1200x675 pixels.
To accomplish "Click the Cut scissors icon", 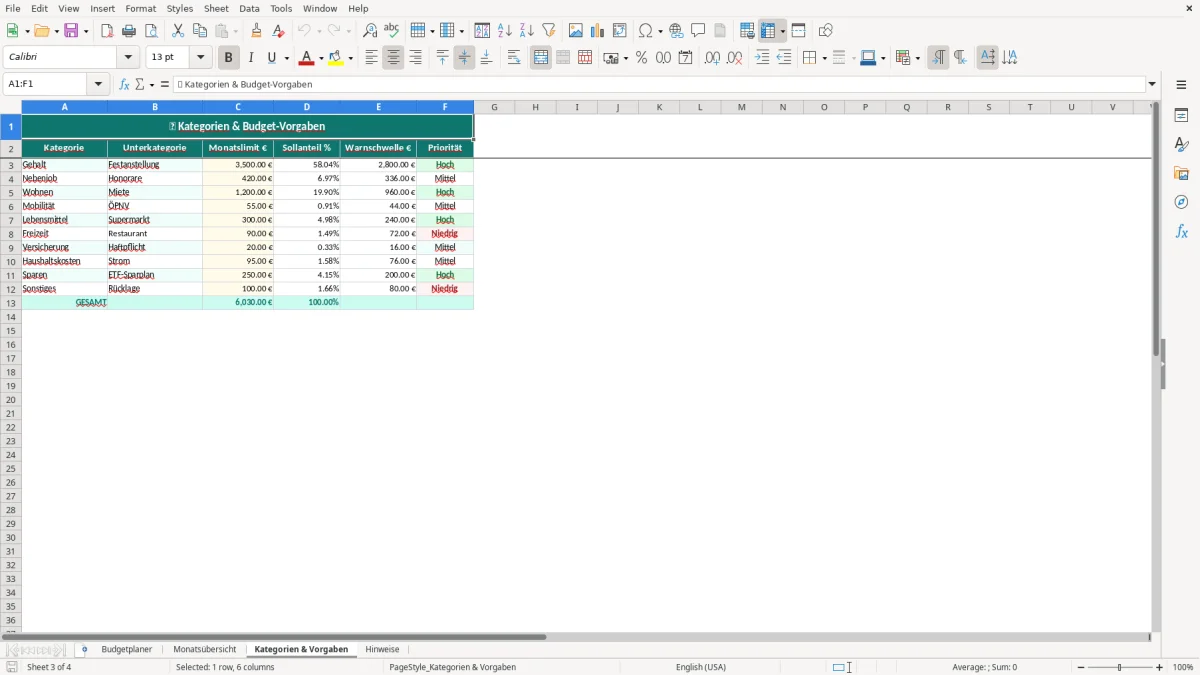I will [x=178, y=31].
